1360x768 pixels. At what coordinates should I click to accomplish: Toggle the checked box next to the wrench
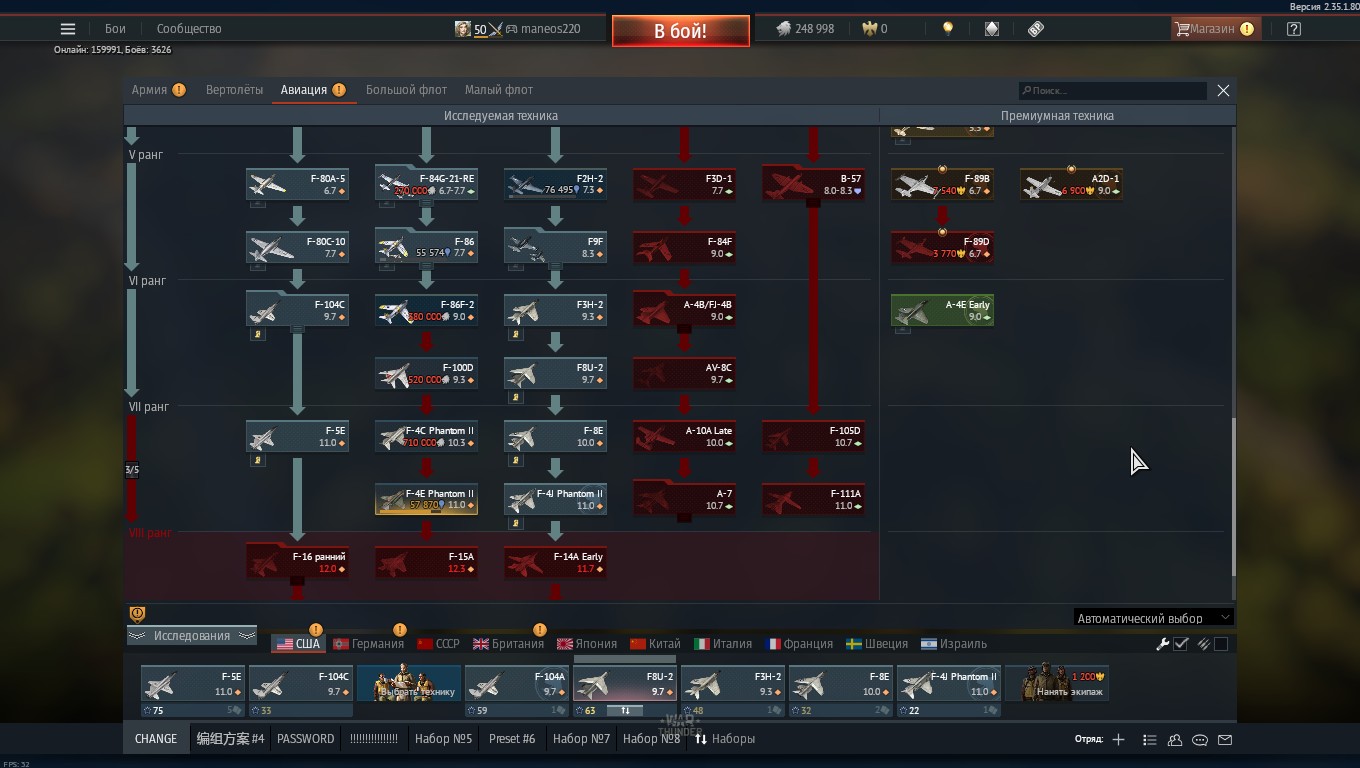1181,644
